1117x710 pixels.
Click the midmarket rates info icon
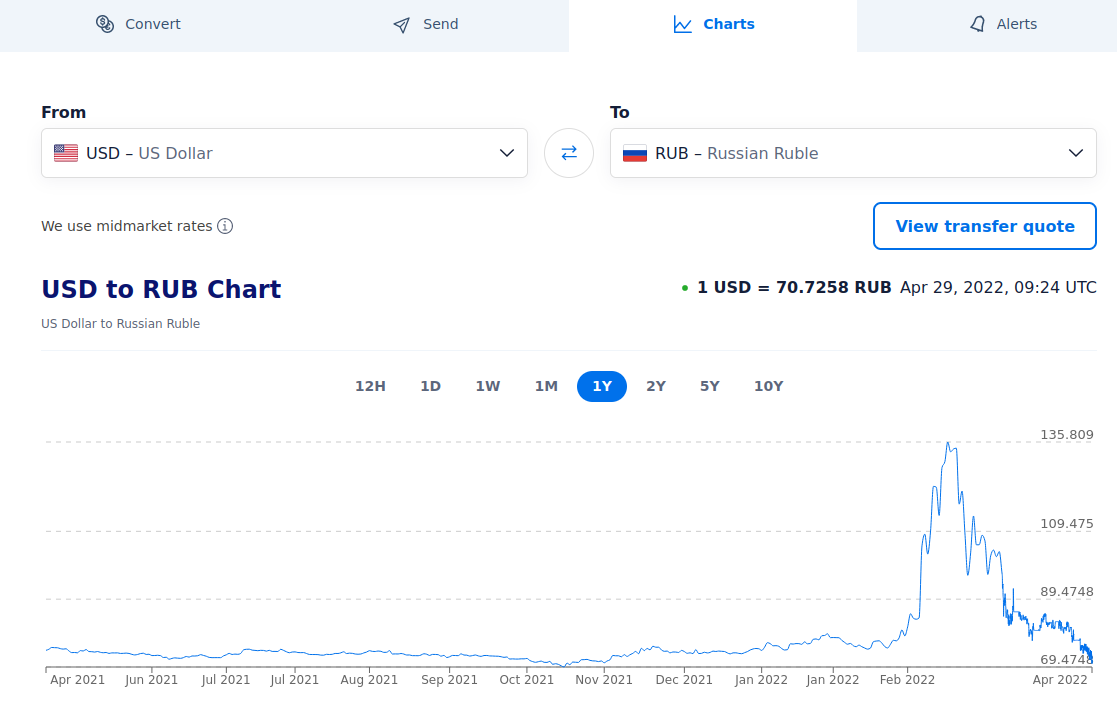click(225, 226)
